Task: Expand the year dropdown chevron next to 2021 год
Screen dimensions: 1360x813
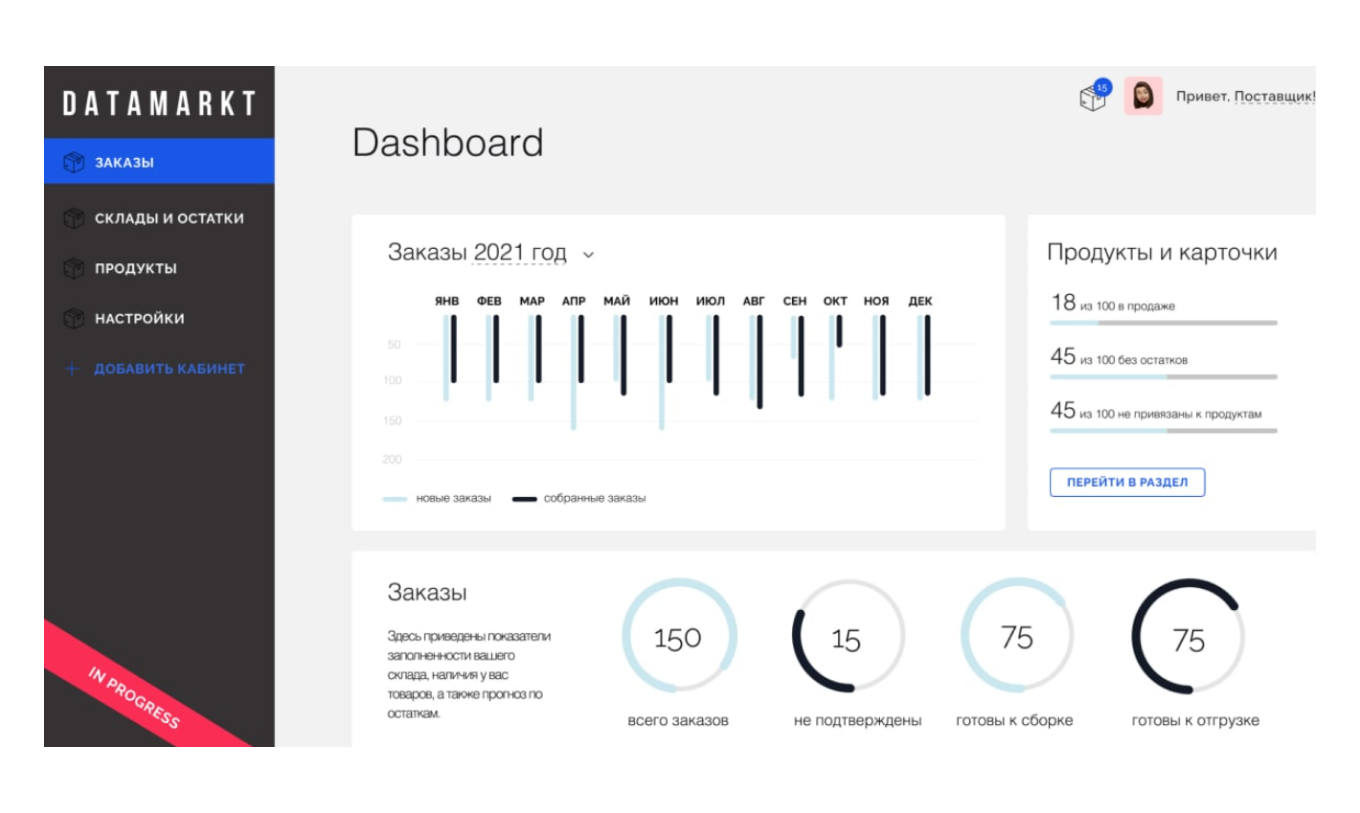Action: coord(589,255)
